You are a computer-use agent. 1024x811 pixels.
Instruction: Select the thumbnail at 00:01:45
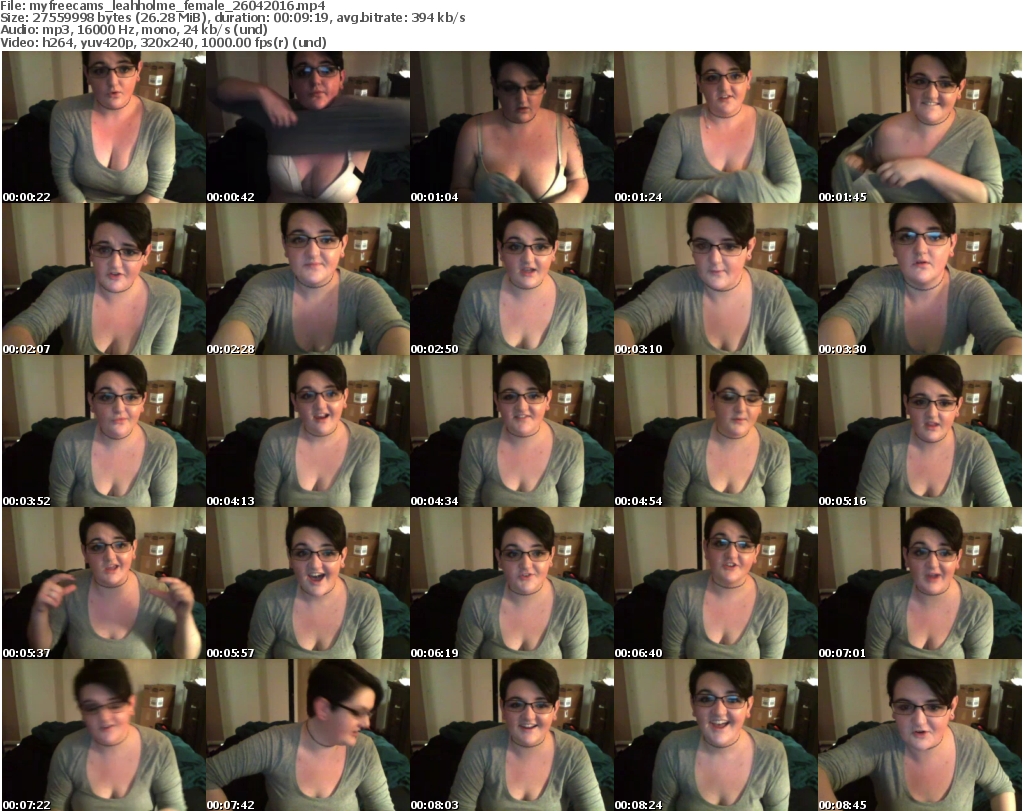click(920, 127)
